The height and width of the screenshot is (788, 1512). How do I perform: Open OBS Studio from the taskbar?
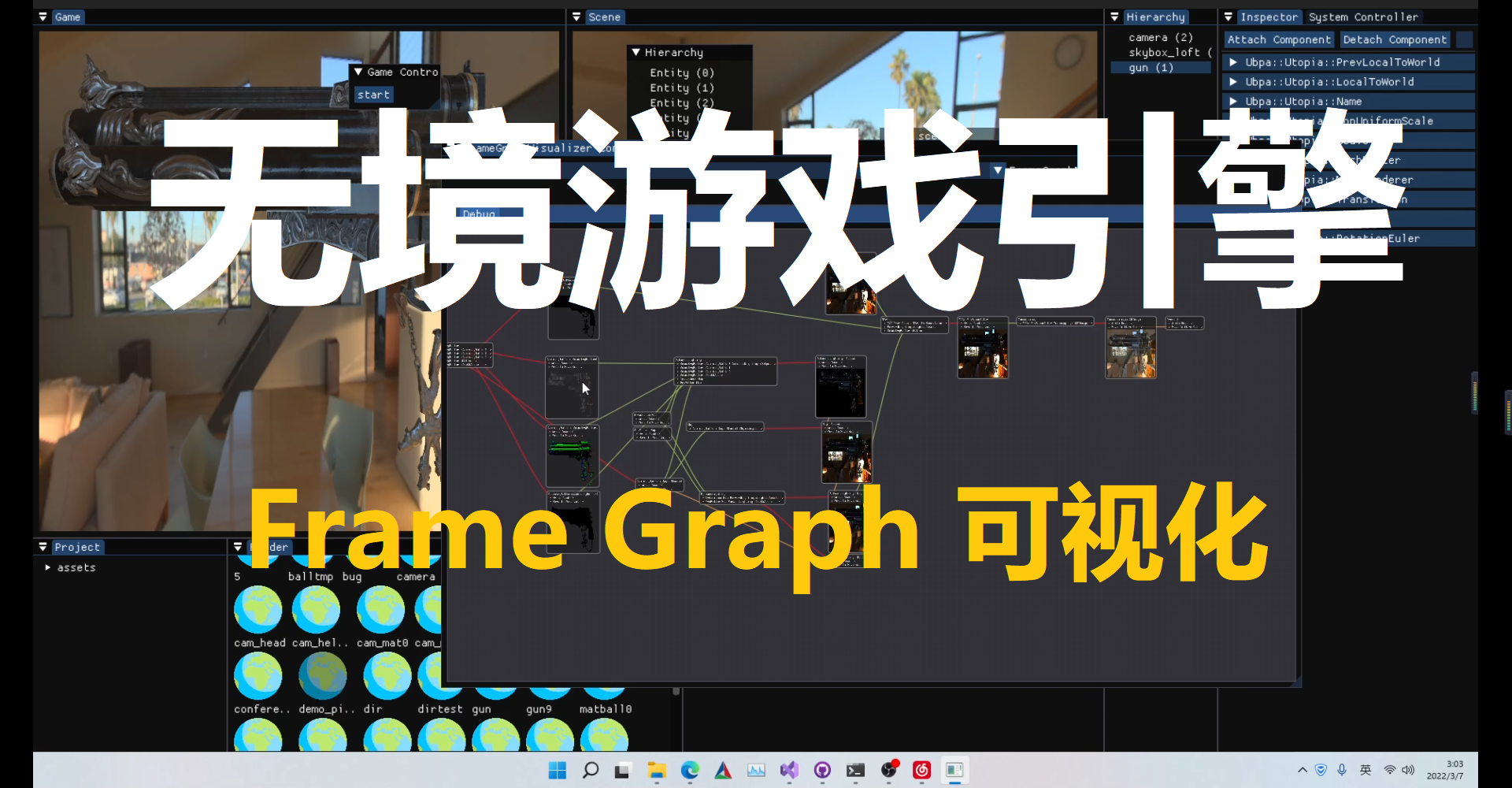coord(889,771)
